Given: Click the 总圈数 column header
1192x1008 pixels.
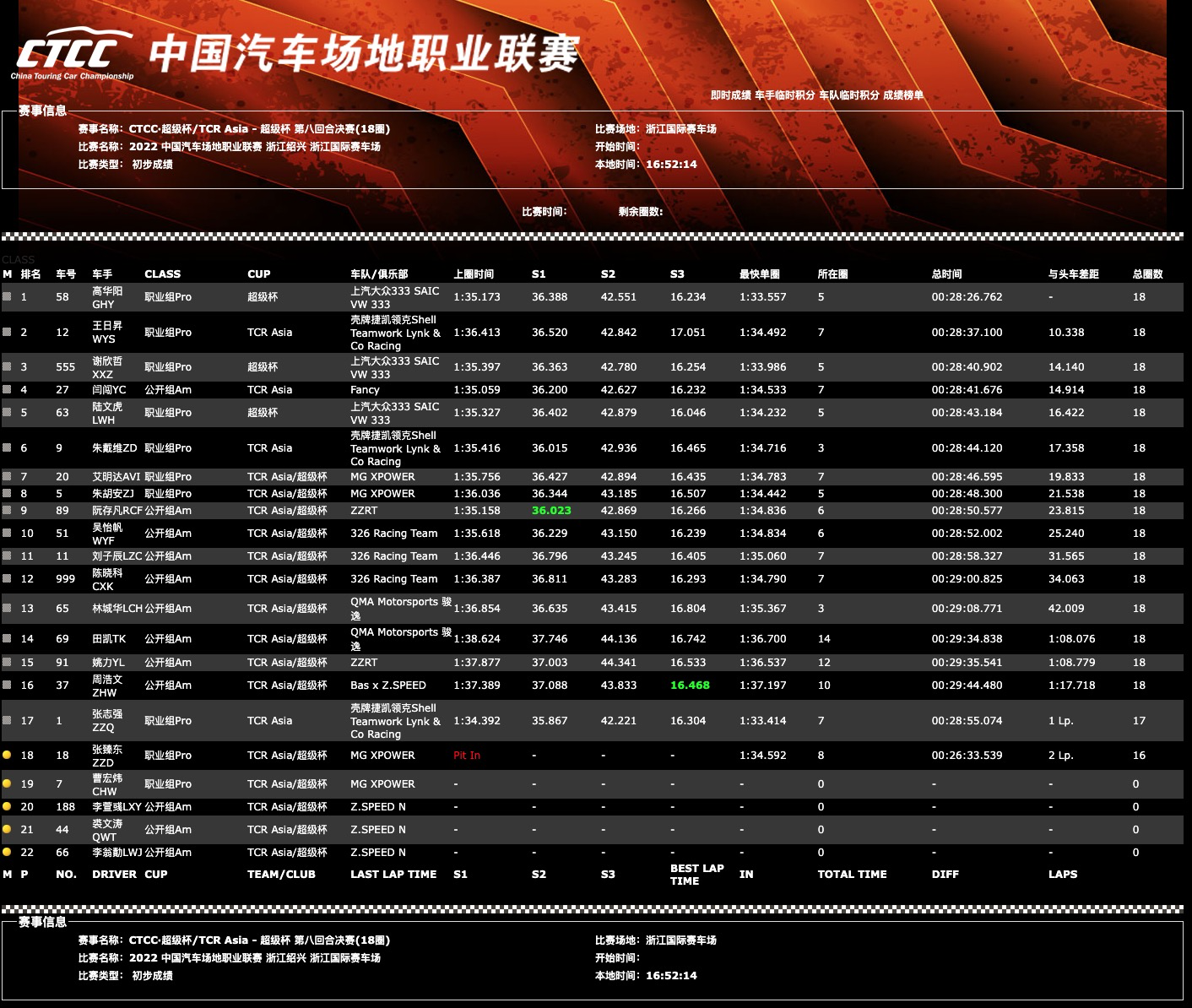Looking at the screenshot, I should [1148, 274].
